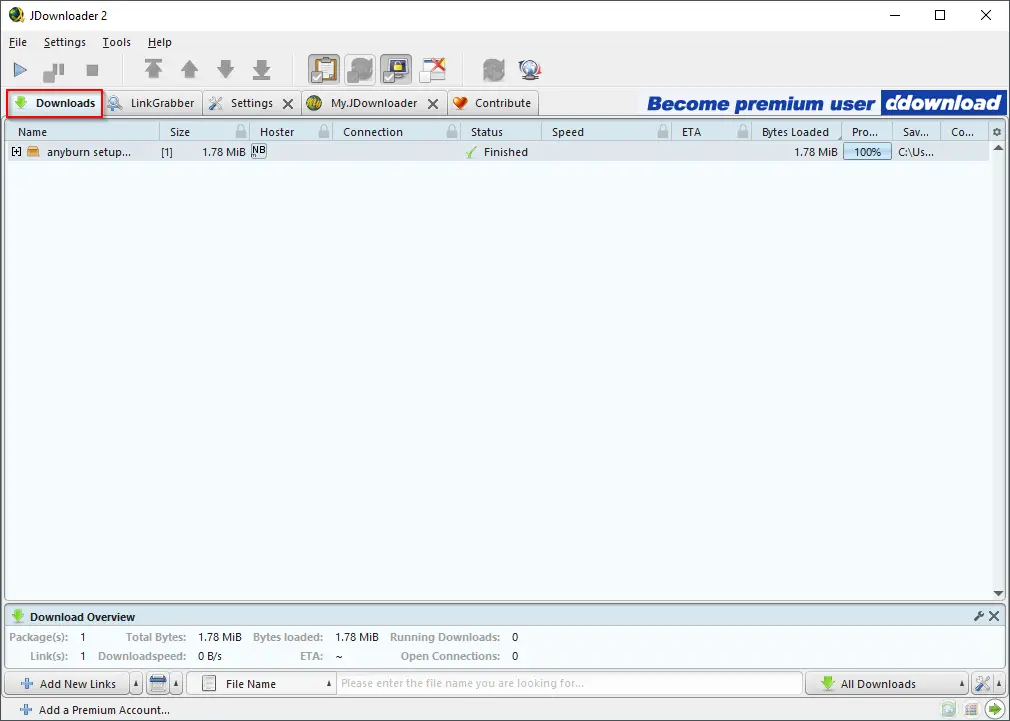This screenshot has width=1010, height=721.
Task: Close the Settings tab
Action: click(x=288, y=104)
